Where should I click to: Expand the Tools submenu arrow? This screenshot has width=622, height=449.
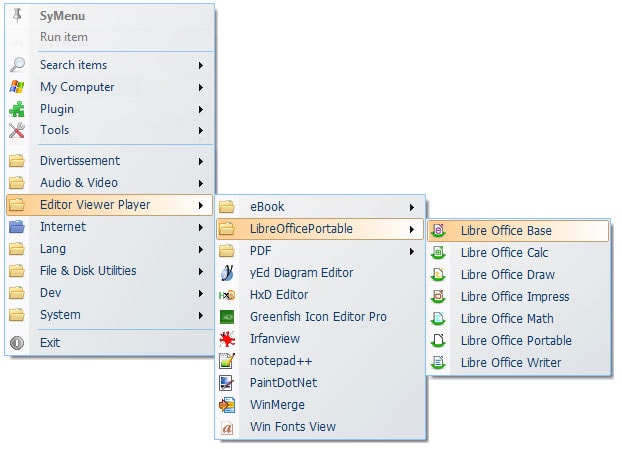pos(201,130)
